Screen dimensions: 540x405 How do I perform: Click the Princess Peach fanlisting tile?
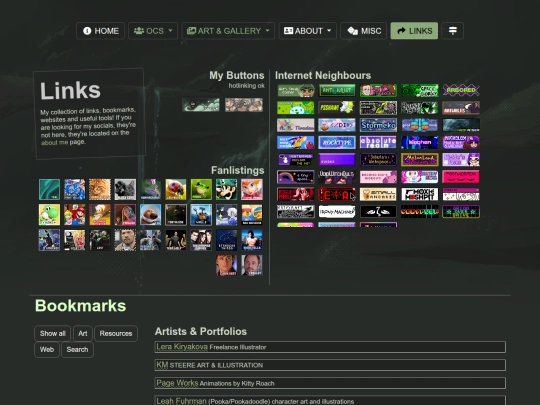click(x=252, y=189)
